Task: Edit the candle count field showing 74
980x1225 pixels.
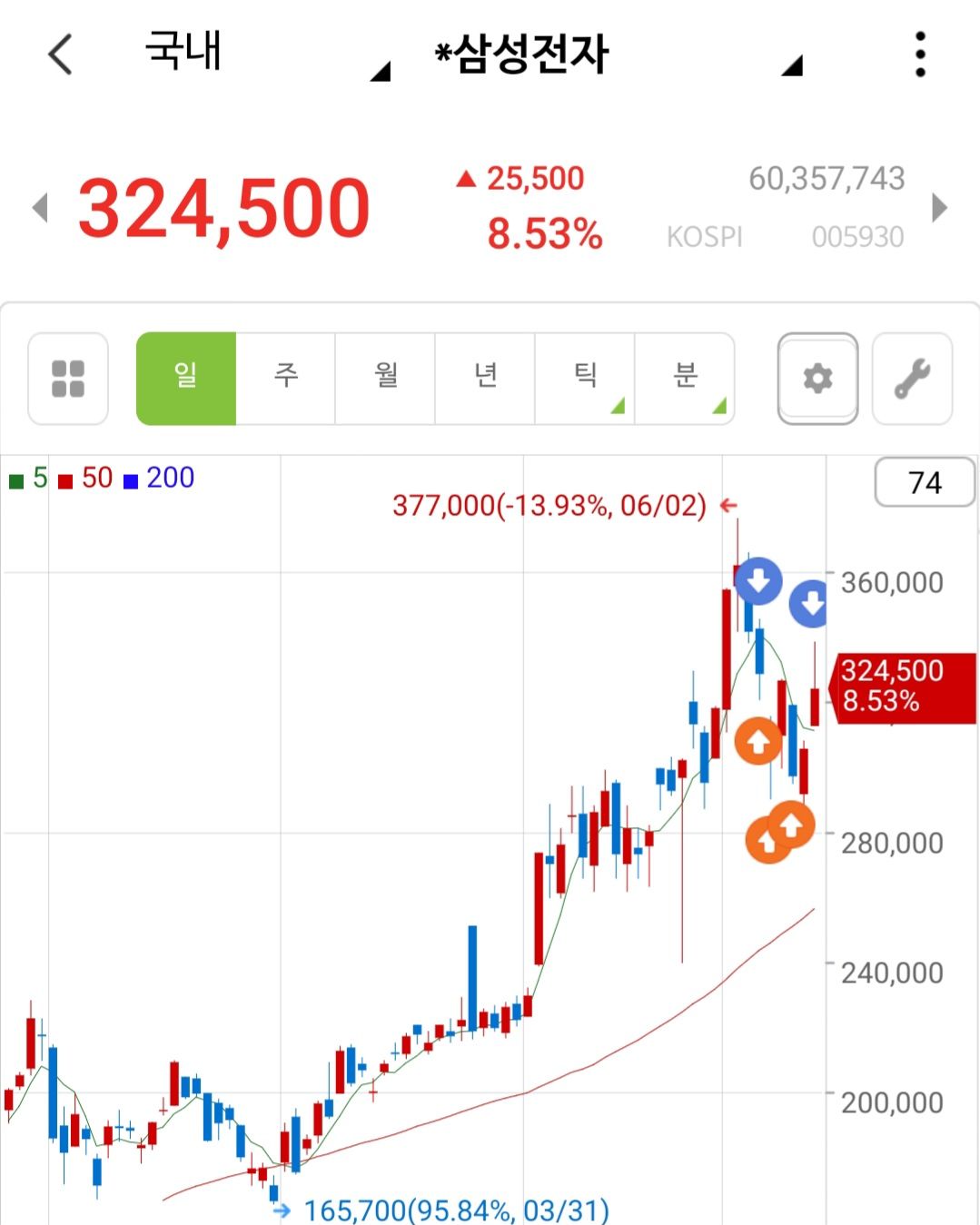Action: click(925, 482)
